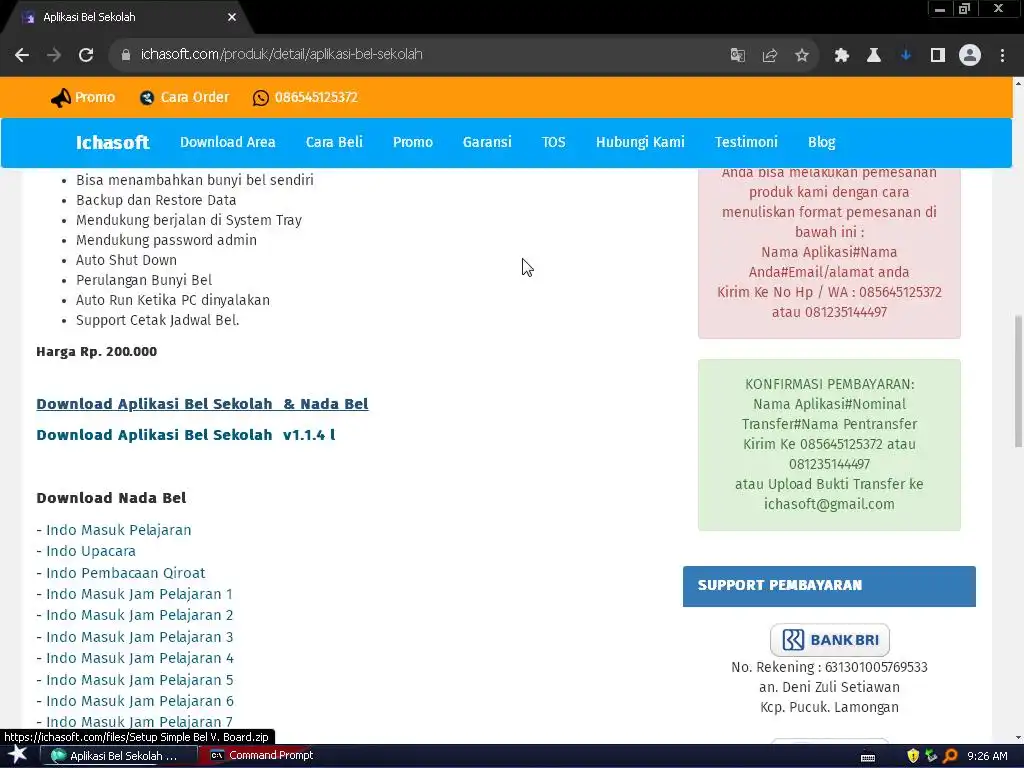This screenshot has height=768, width=1024.
Task: Click Cara Order text link
Action: [195, 97]
